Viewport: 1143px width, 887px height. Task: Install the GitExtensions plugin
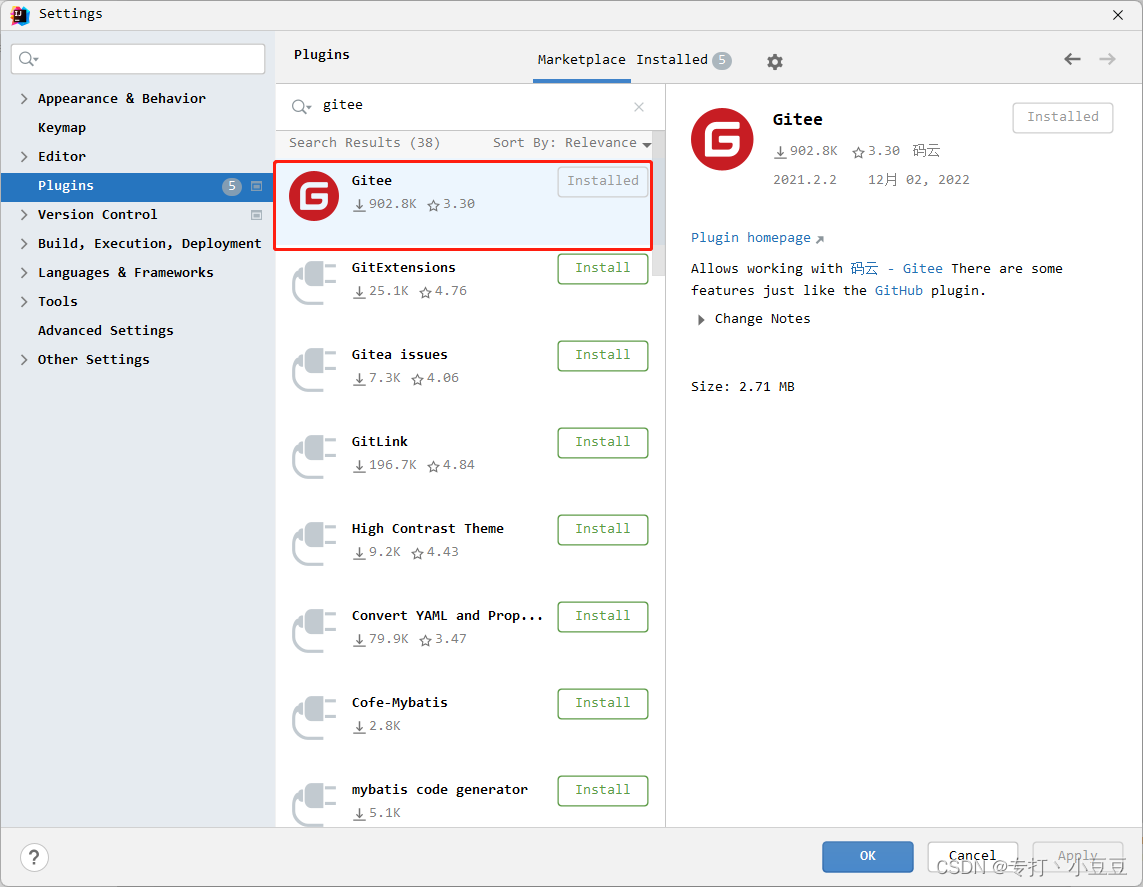603,268
